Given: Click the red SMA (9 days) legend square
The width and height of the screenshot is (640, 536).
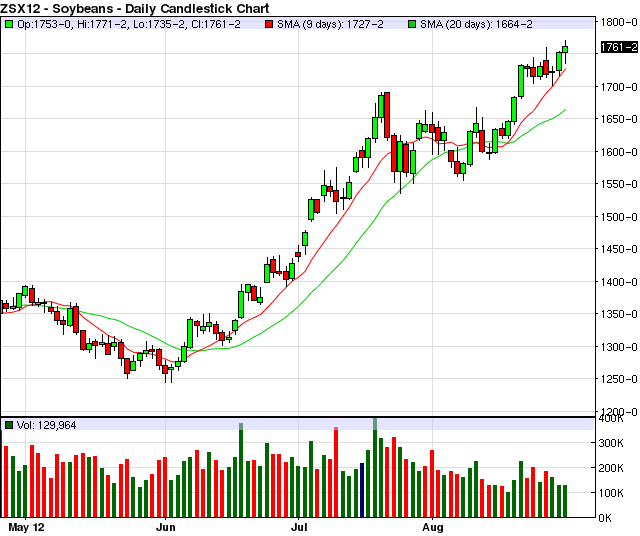Looking at the screenshot, I should 269,24.
